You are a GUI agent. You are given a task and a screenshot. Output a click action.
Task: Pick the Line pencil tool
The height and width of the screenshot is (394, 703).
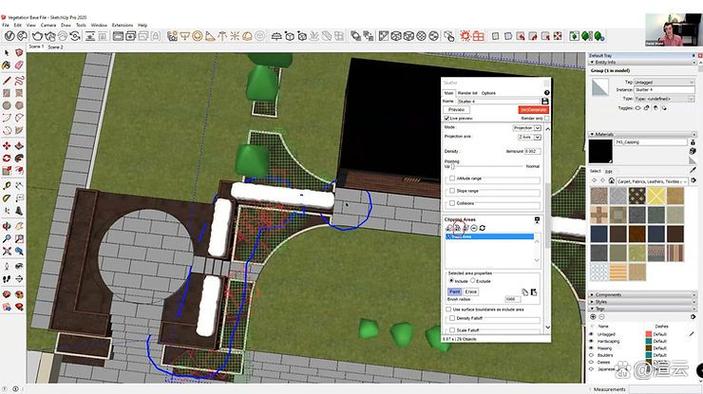click(6, 81)
